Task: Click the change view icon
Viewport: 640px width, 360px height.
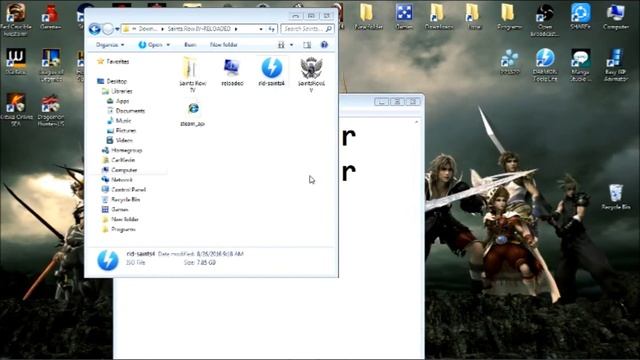Action: tap(281, 45)
